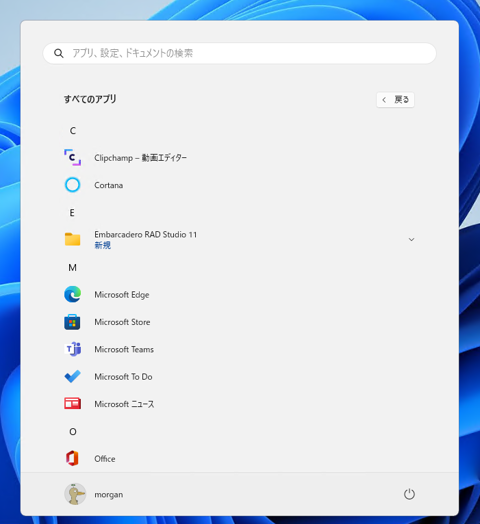Select the Microsoft Store label
This screenshot has width=480, height=524.
coord(122,322)
